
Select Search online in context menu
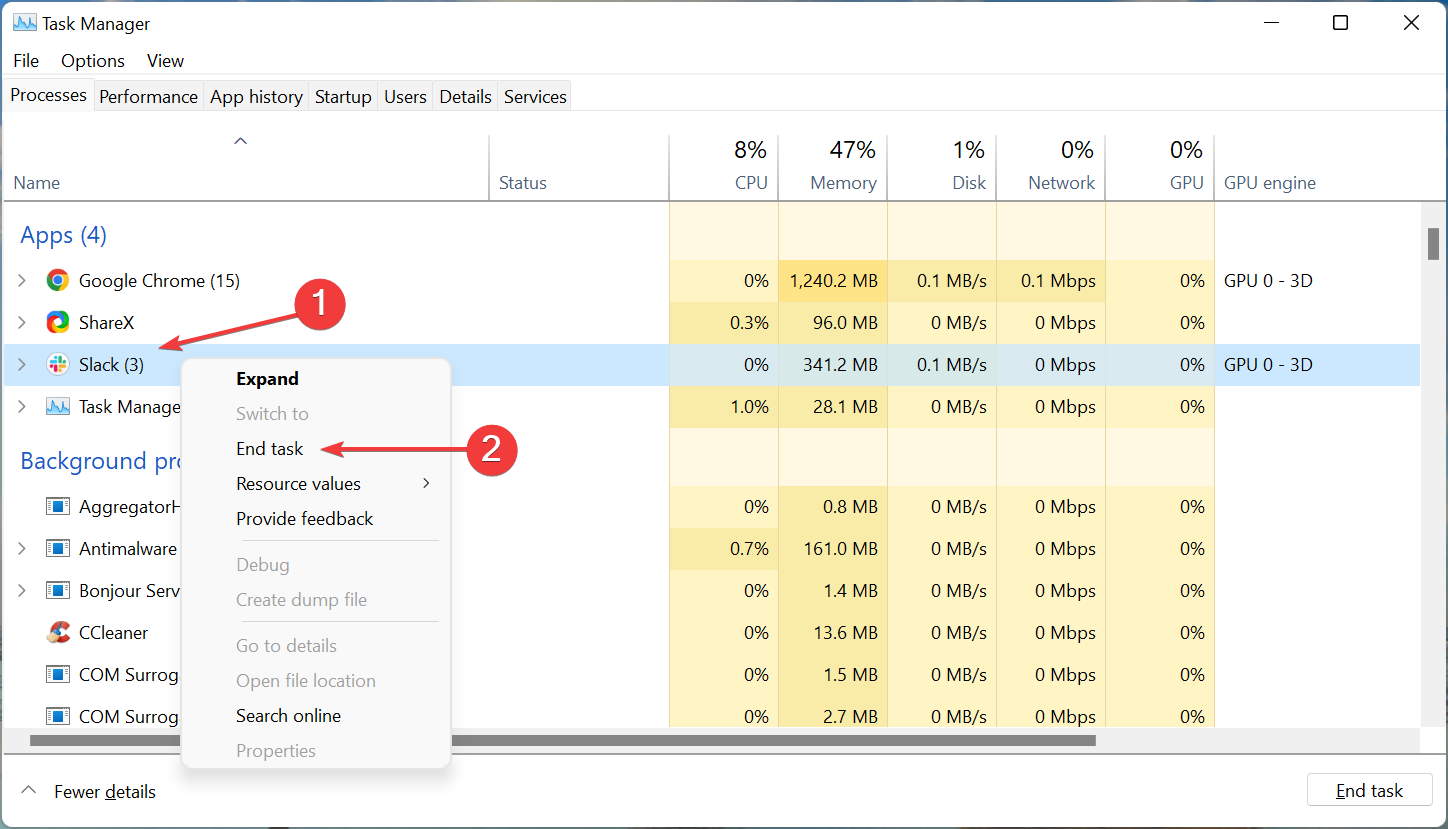click(x=288, y=716)
